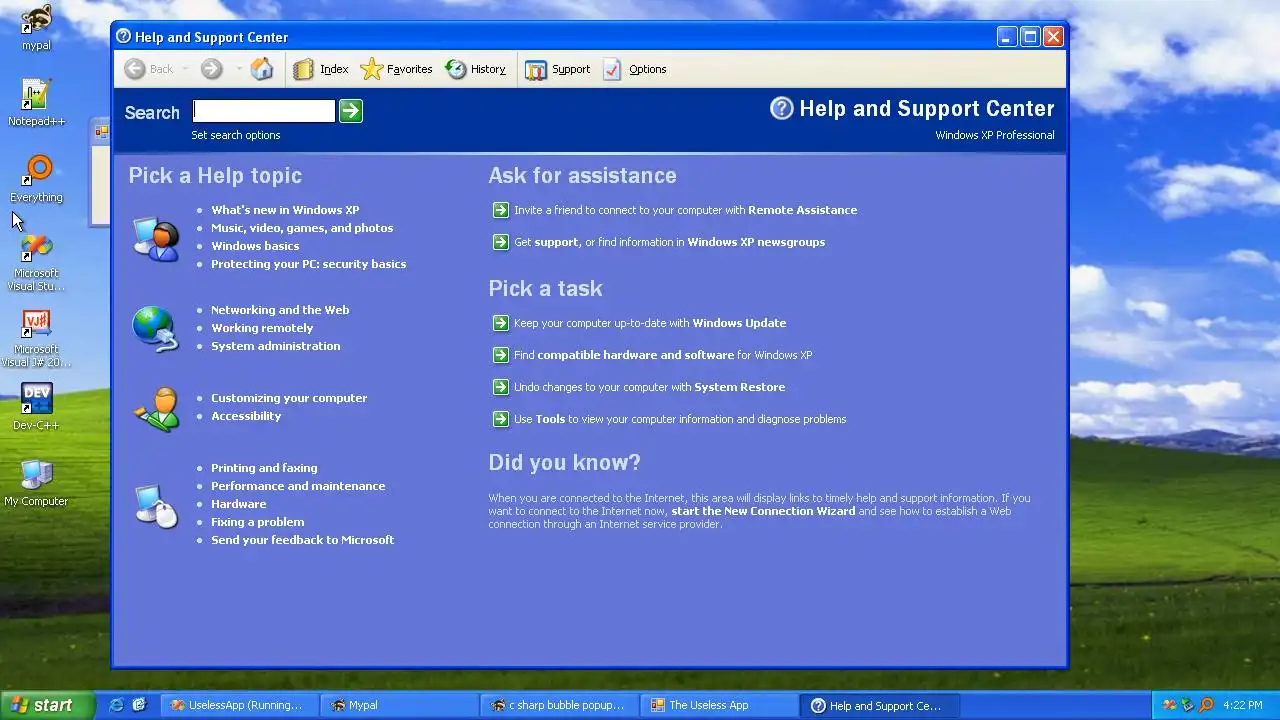Open the Remote Assistance link
Viewport: 1280px width, 720px height.
(x=802, y=210)
